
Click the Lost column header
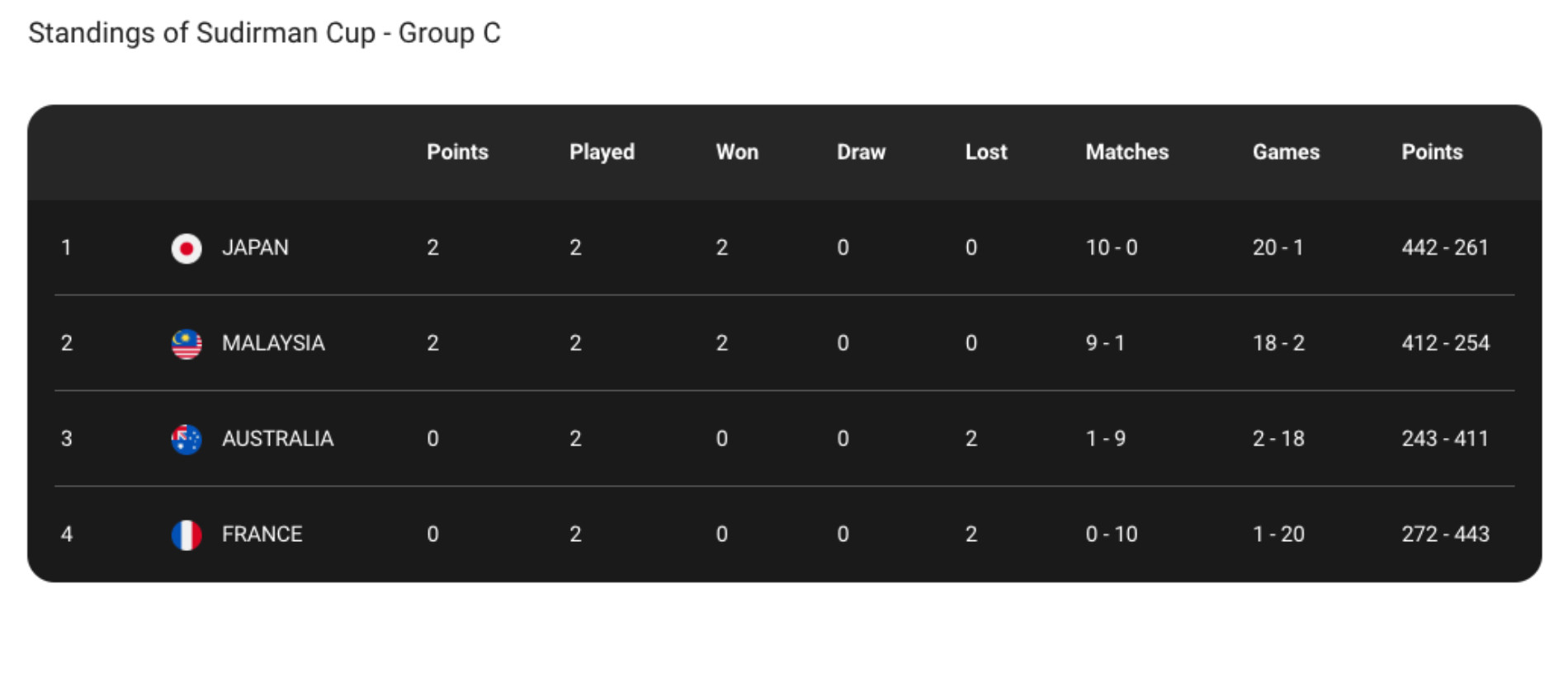click(x=986, y=152)
